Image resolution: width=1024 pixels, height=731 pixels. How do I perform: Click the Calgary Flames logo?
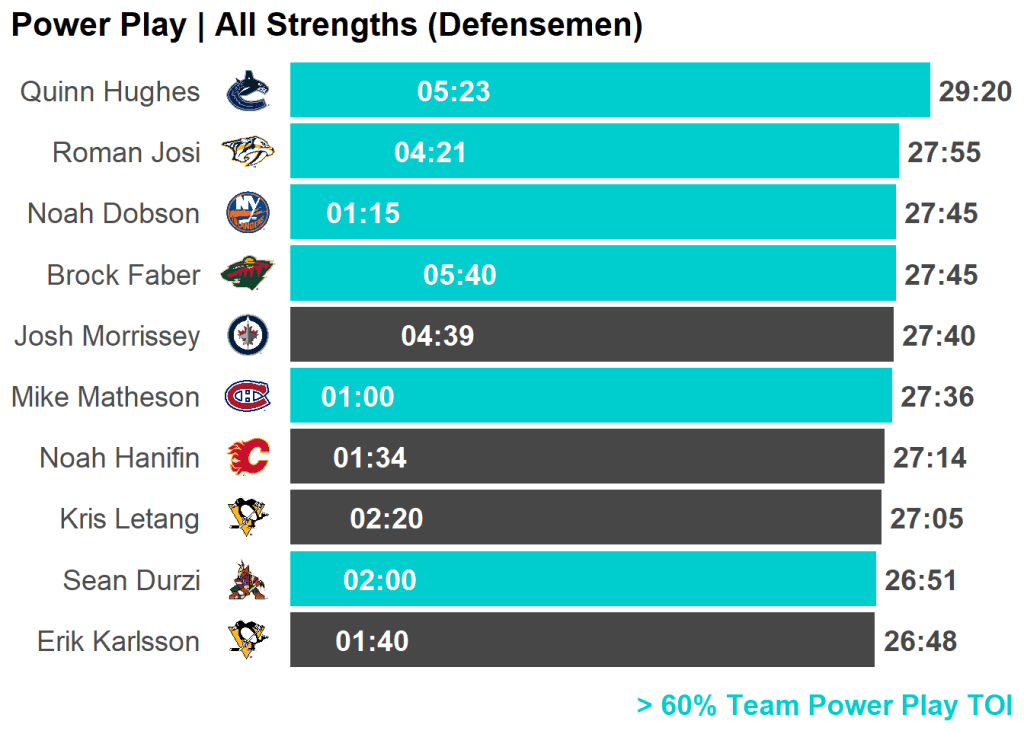pyautogui.click(x=247, y=458)
